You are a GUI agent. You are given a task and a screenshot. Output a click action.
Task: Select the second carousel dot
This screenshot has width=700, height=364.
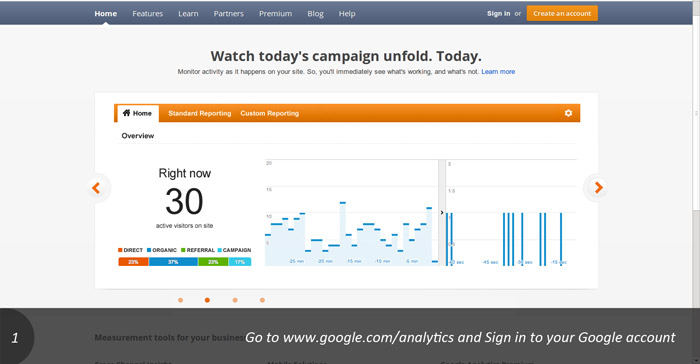coord(207,300)
